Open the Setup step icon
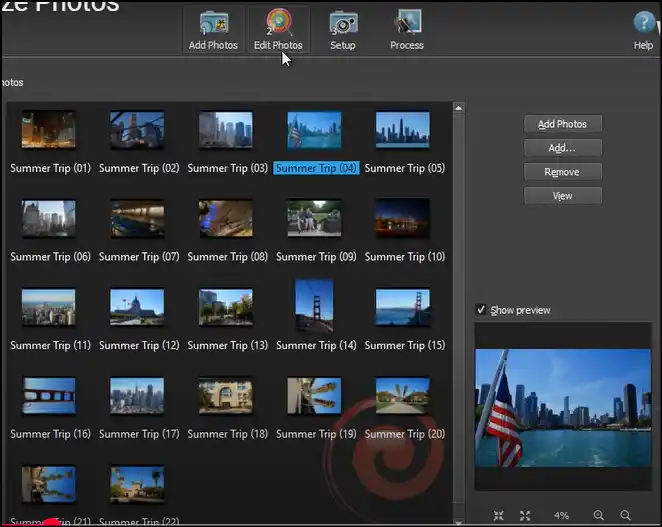 point(343,30)
